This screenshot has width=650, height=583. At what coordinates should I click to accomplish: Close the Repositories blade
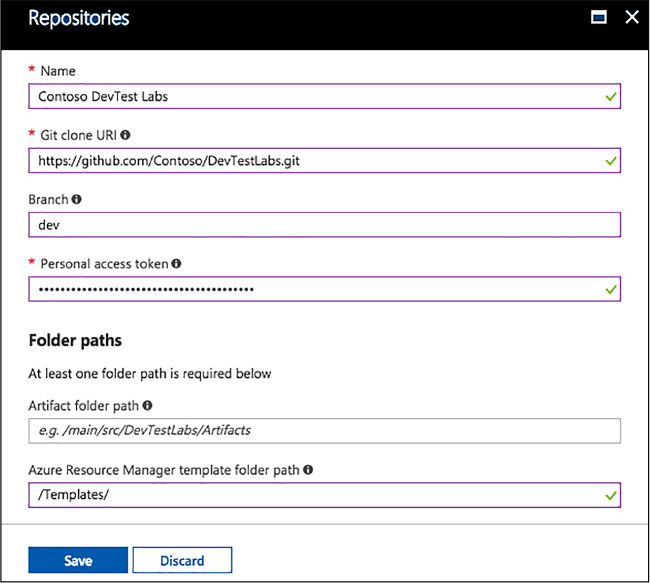(632, 17)
